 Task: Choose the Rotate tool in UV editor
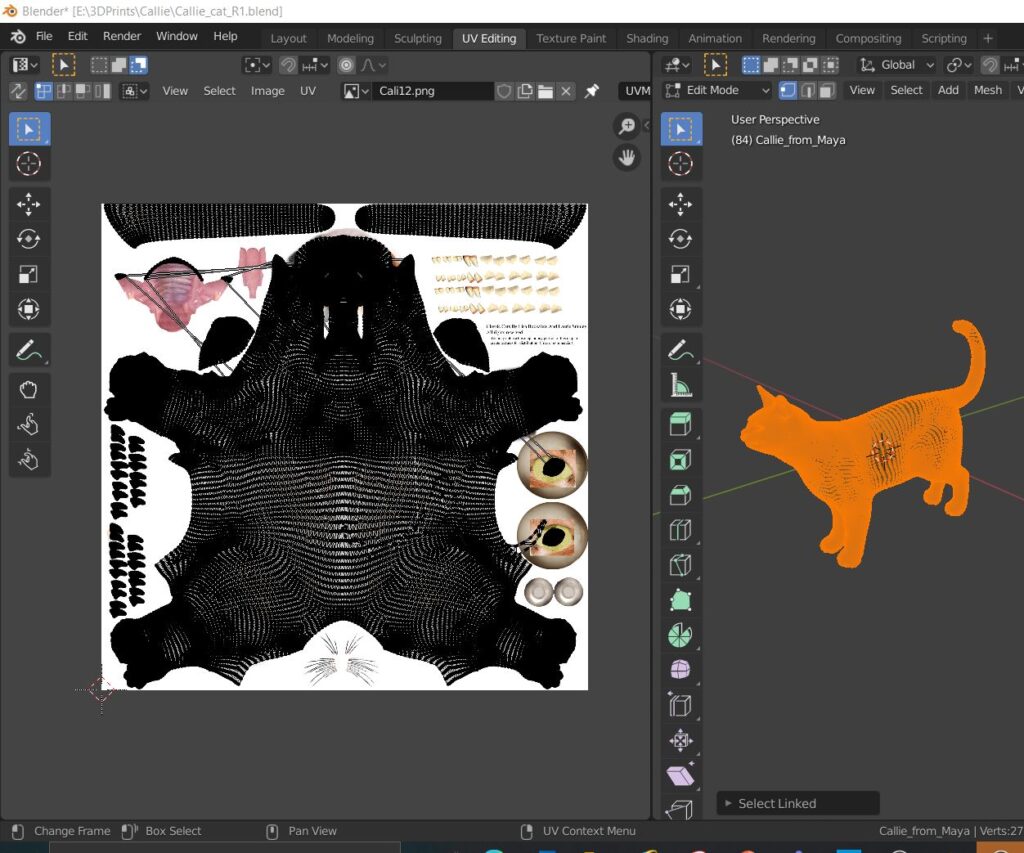[x=29, y=239]
